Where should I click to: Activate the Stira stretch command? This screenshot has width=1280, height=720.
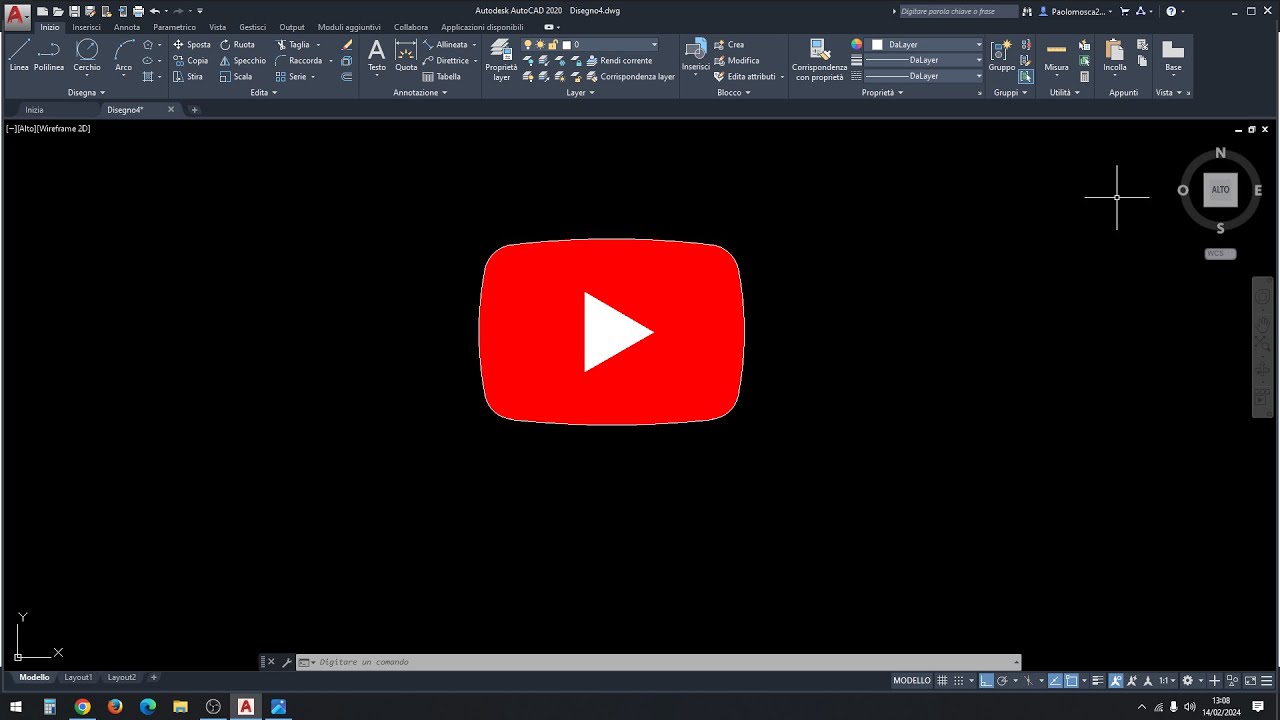187,76
